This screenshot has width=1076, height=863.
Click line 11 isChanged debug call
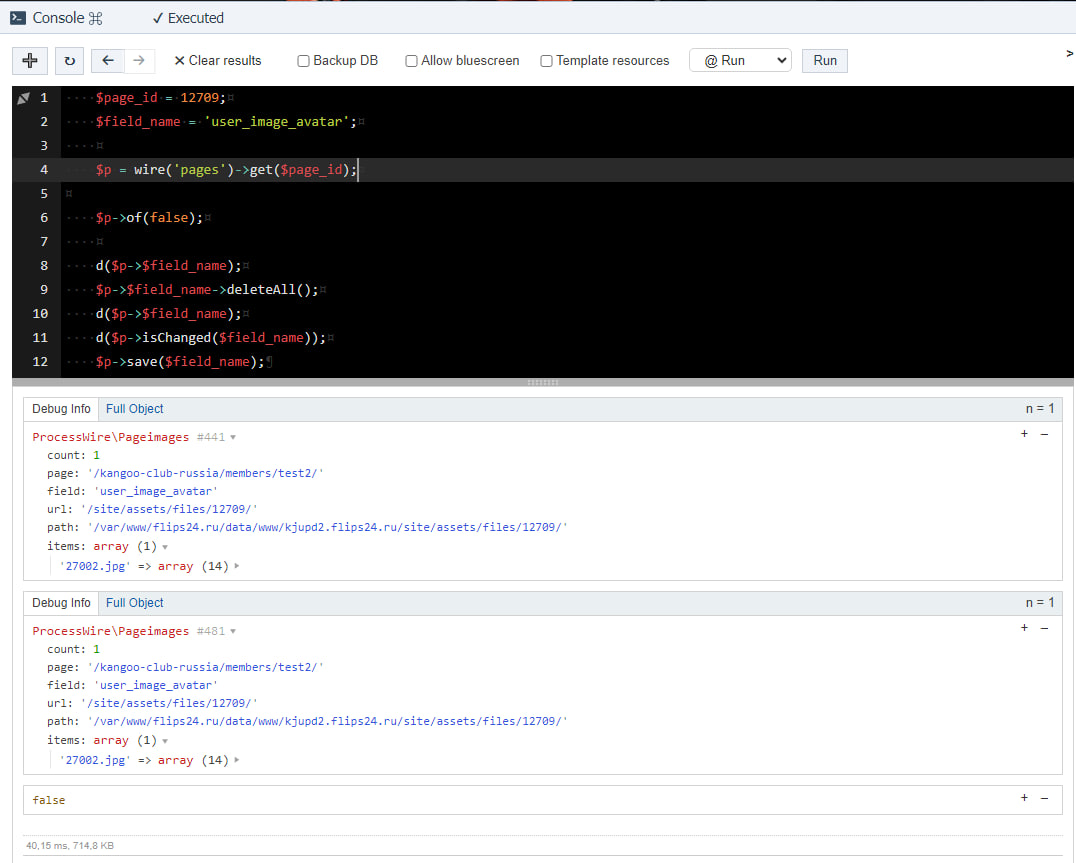point(211,338)
